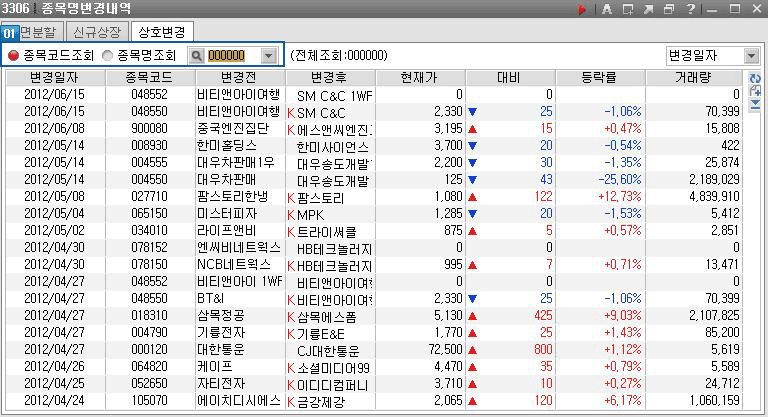Click the 라이프앤비 cell
Viewport: 768px width, 417px height.
[x=240, y=231]
